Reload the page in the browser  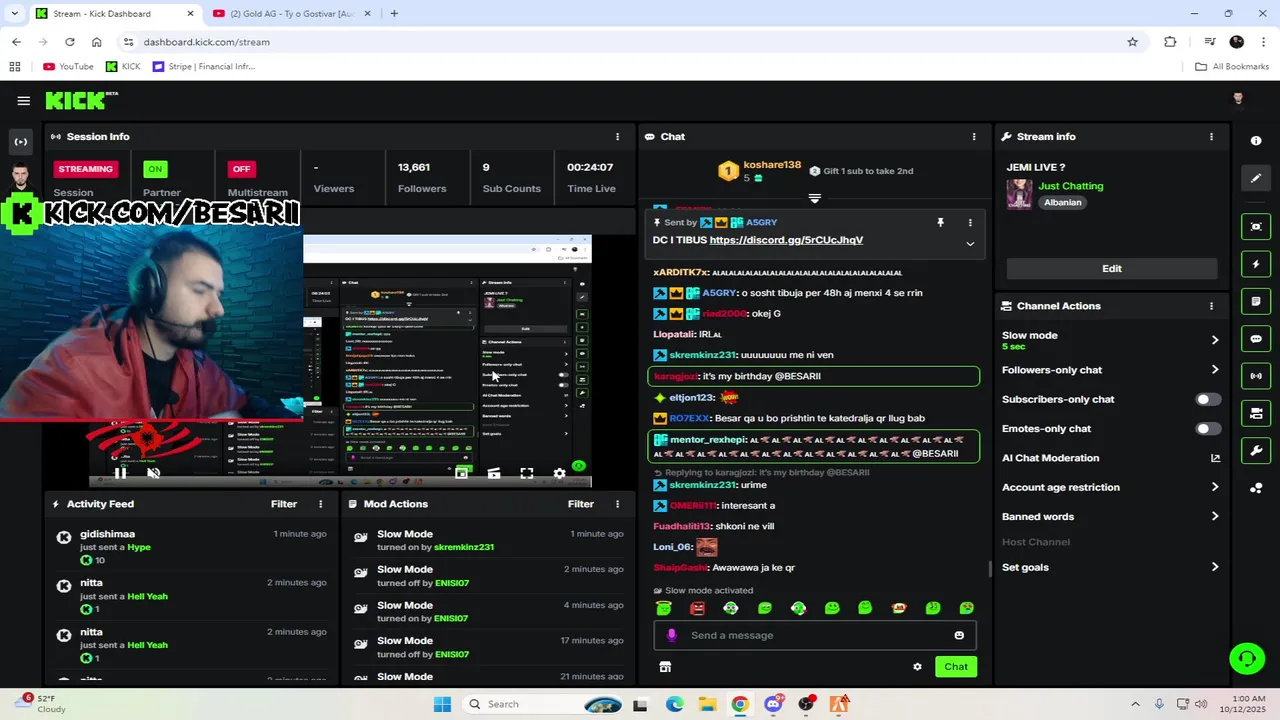(69, 42)
